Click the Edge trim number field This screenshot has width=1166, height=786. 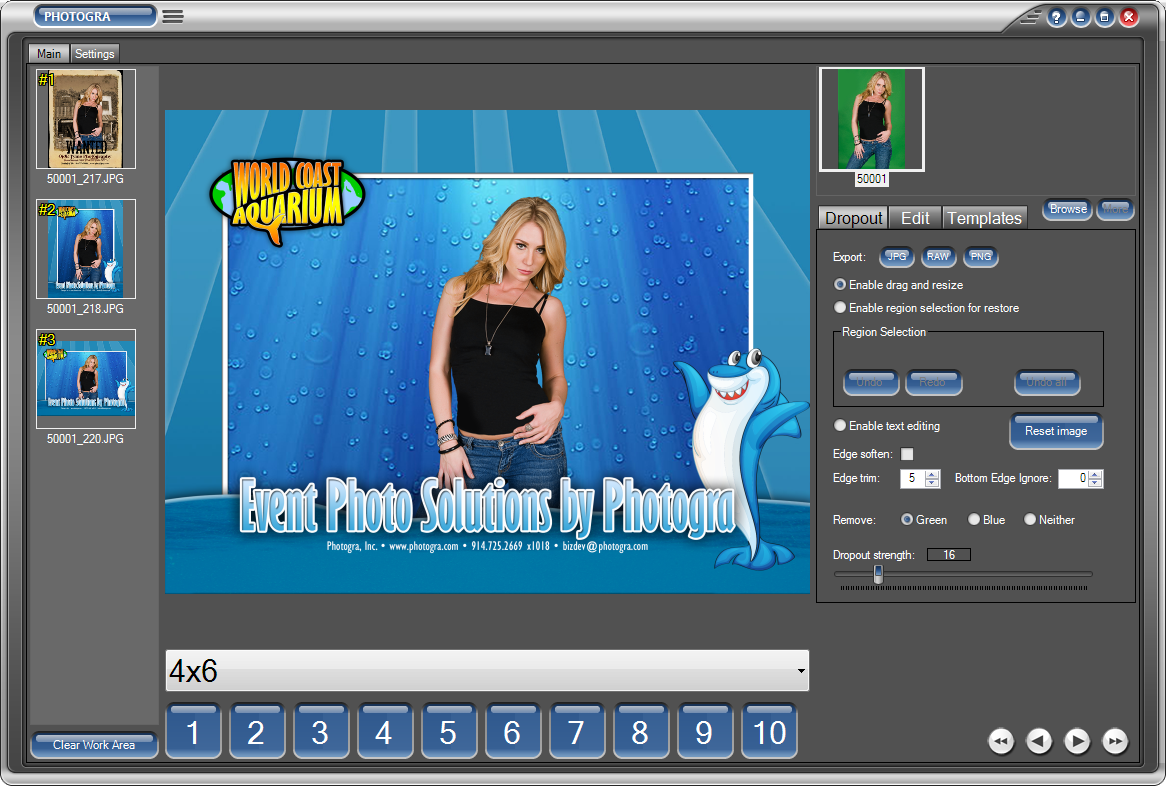(913, 478)
